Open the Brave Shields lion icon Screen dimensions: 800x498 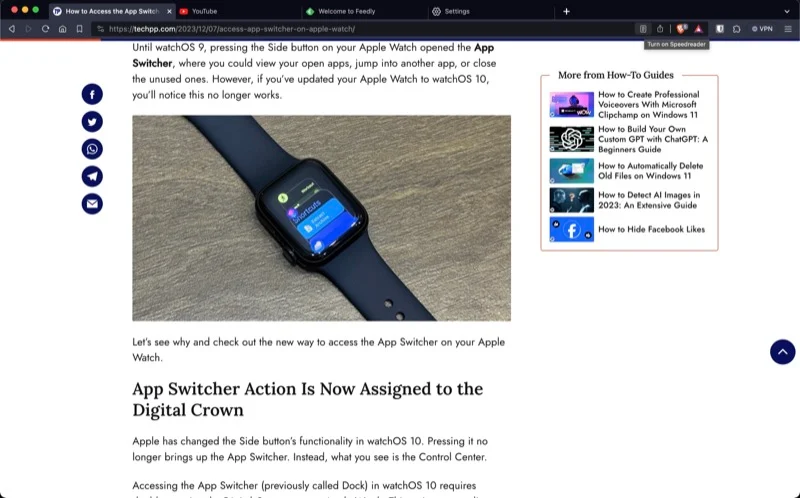(x=682, y=29)
